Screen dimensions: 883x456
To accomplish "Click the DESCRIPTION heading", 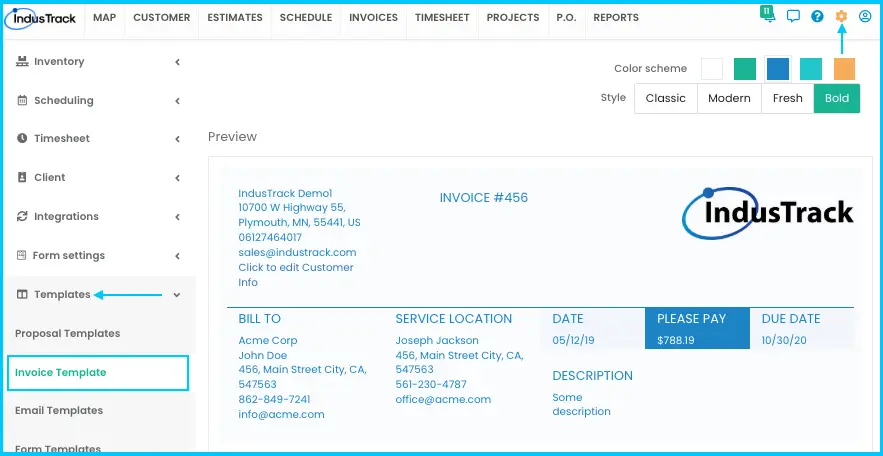I will [x=592, y=376].
